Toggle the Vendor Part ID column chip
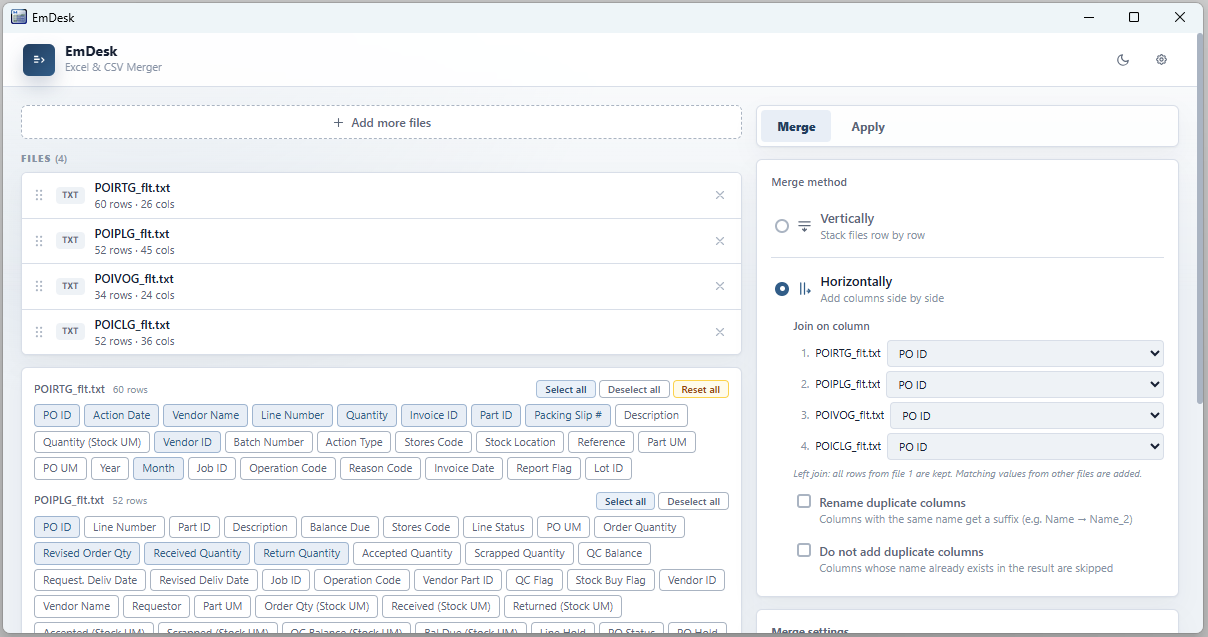The width and height of the screenshot is (1208, 637). pyautogui.click(x=458, y=580)
